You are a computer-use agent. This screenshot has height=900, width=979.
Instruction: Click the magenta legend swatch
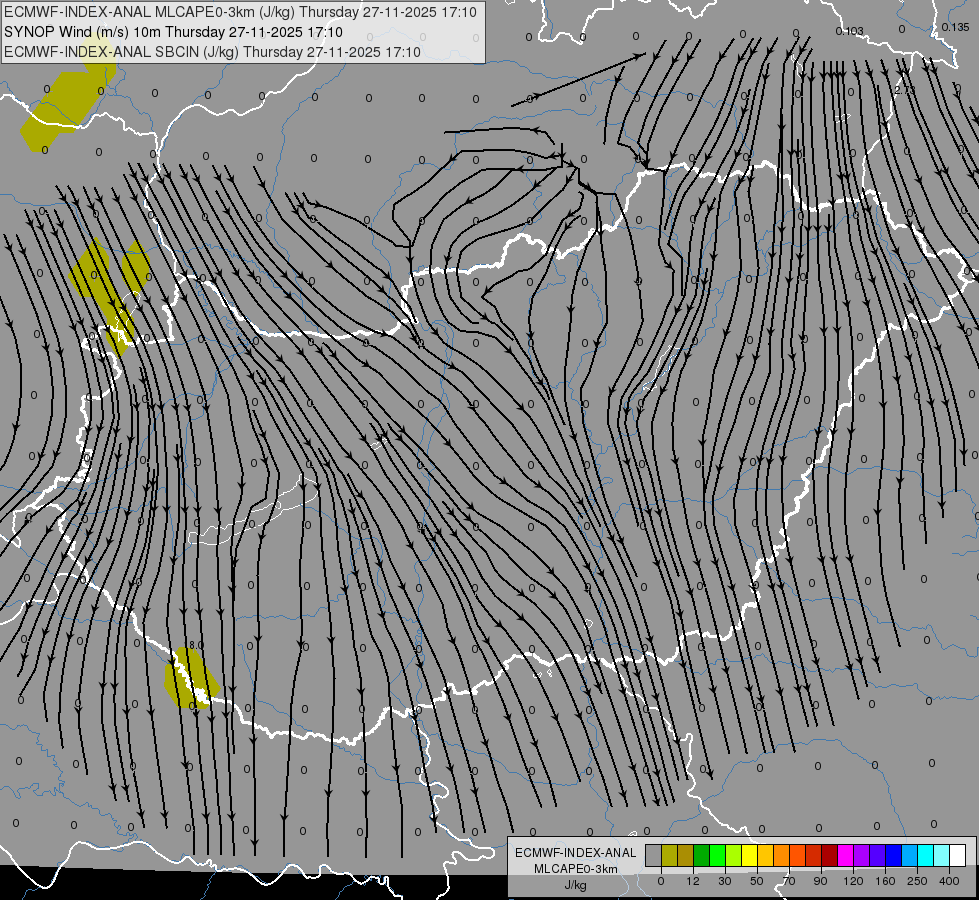pos(845,855)
